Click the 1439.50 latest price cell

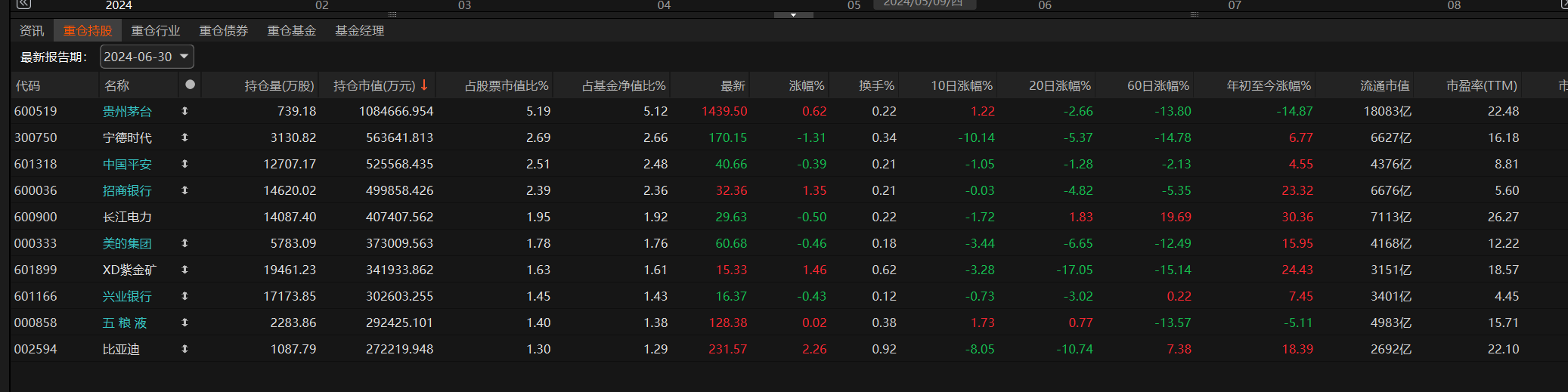click(x=724, y=111)
